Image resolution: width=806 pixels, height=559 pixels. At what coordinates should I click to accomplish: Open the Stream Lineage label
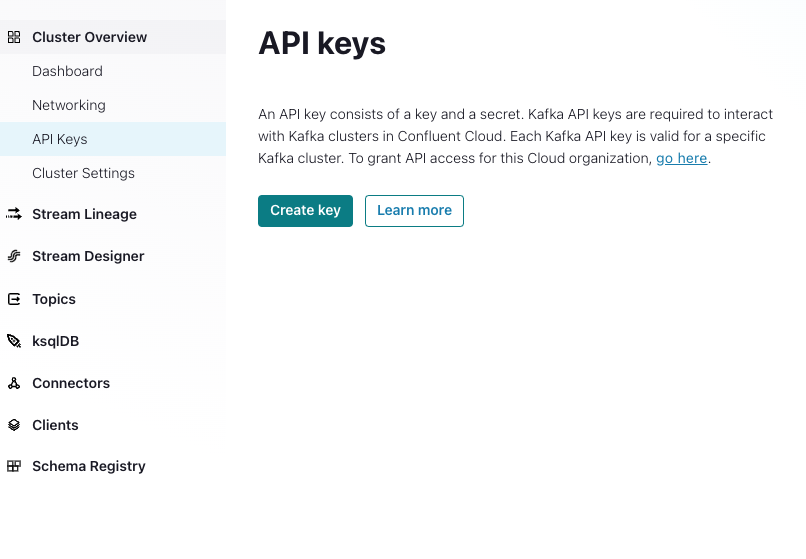click(x=84, y=214)
